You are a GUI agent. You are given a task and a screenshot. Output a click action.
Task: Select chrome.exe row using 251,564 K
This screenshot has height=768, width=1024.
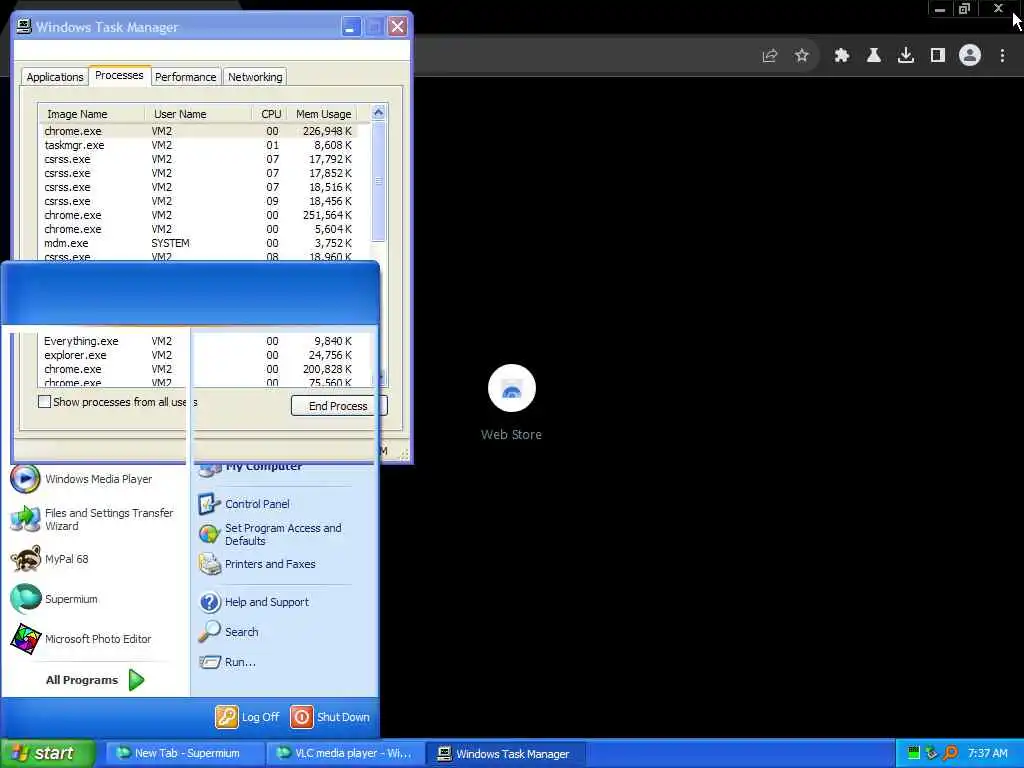[199, 215]
